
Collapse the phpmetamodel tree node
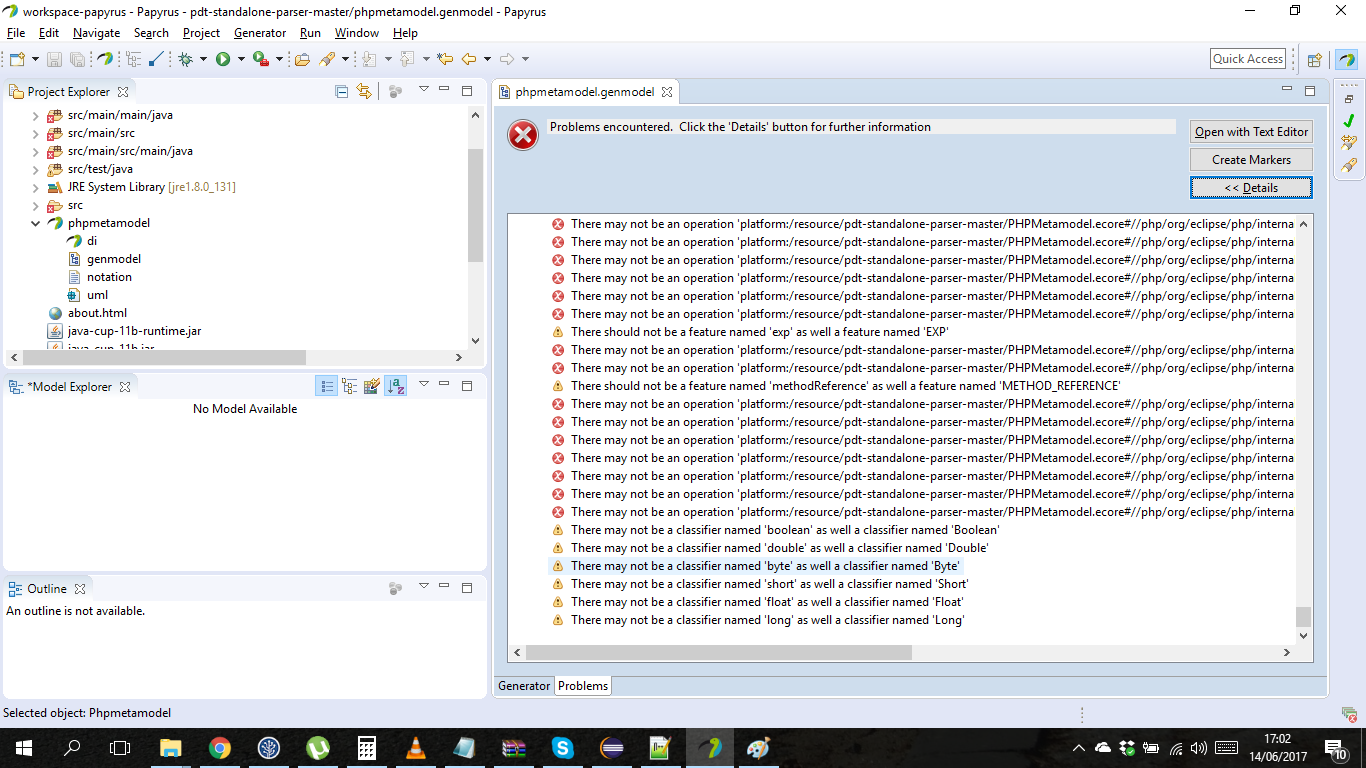(36, 223)
